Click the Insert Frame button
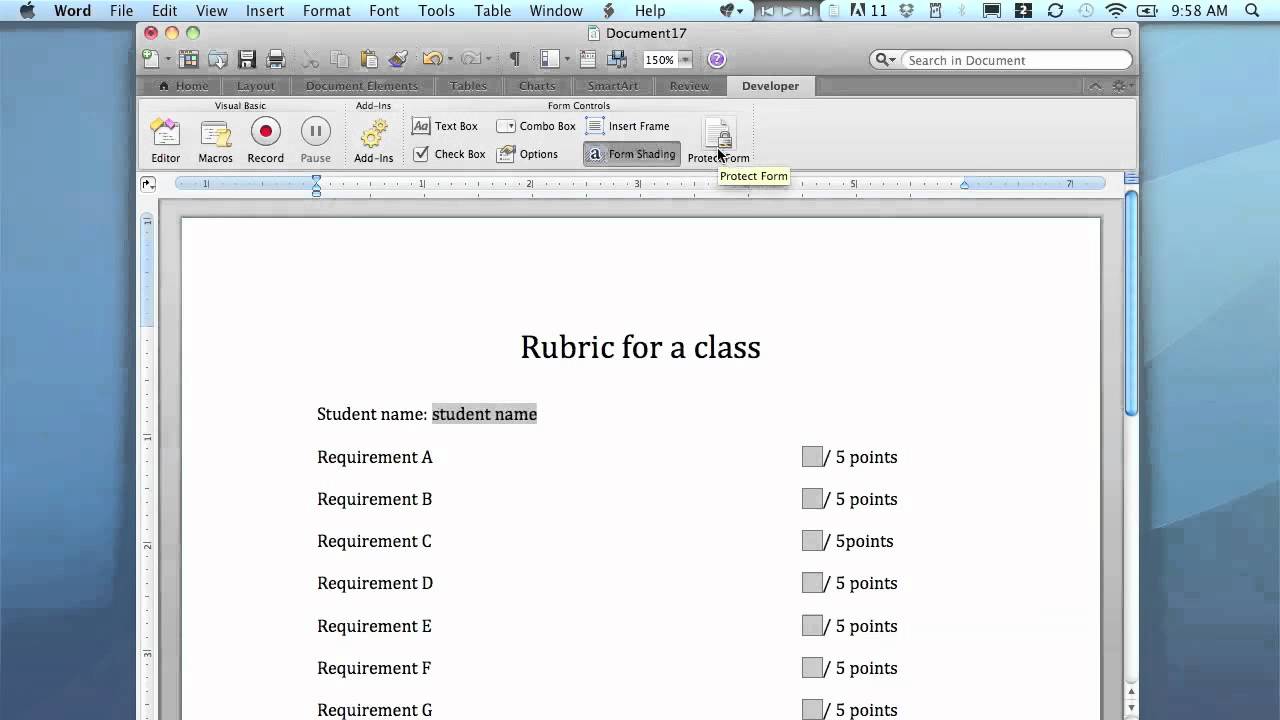 pos(628,126)
